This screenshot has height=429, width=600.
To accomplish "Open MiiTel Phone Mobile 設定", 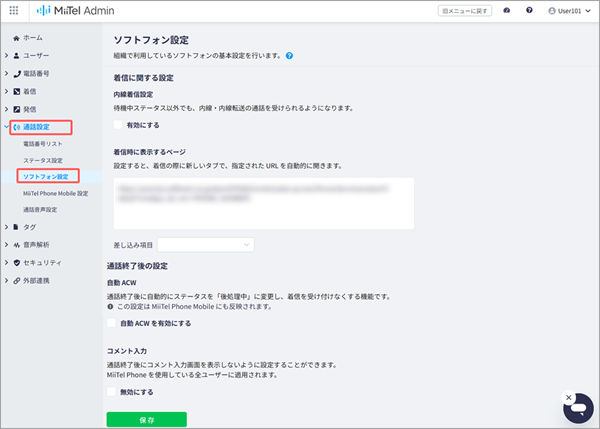I will (x=55, y=194).
